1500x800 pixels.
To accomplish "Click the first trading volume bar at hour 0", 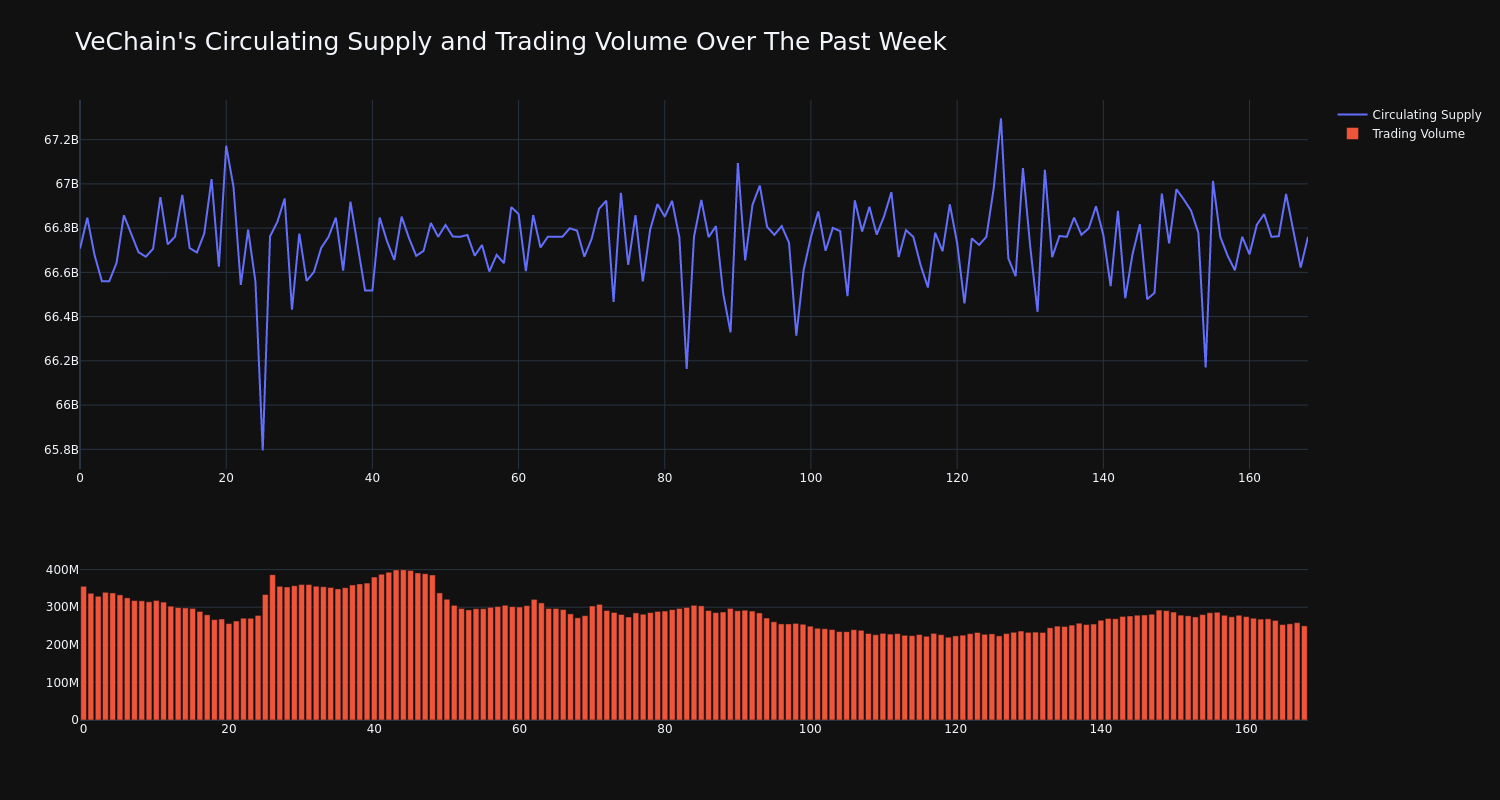I will pyautogui.click(x=83, y=653).
